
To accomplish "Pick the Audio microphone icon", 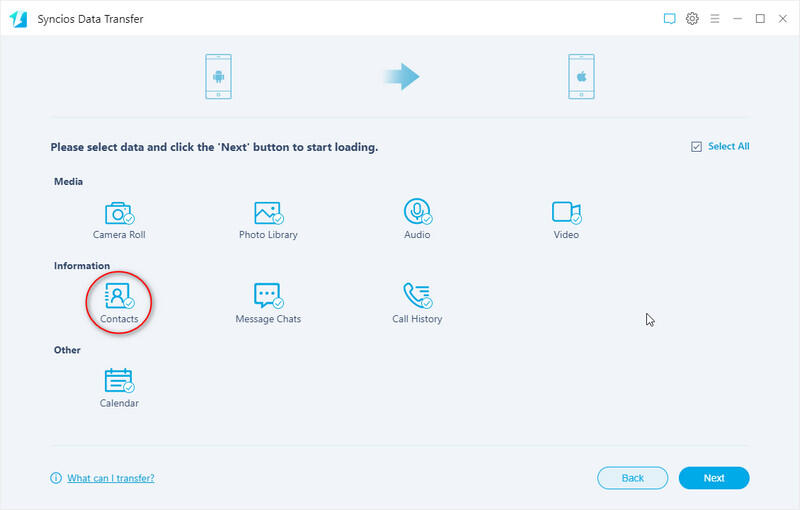I will (x=416, y=212).
